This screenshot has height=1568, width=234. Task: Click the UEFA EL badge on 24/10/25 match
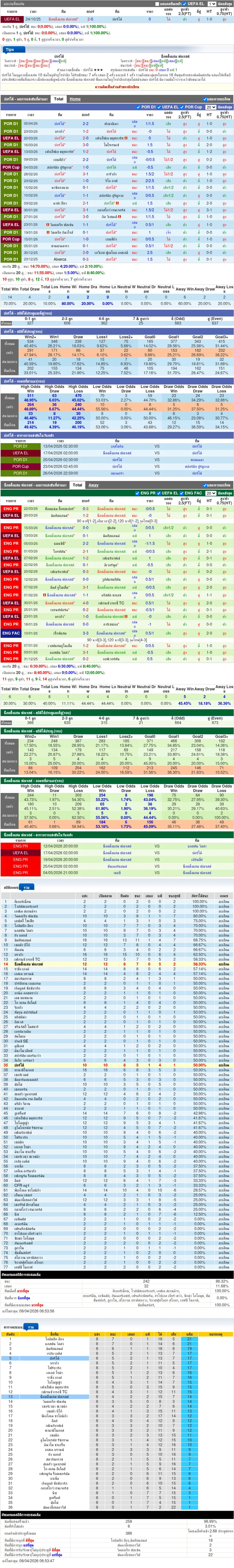point(11,19)
